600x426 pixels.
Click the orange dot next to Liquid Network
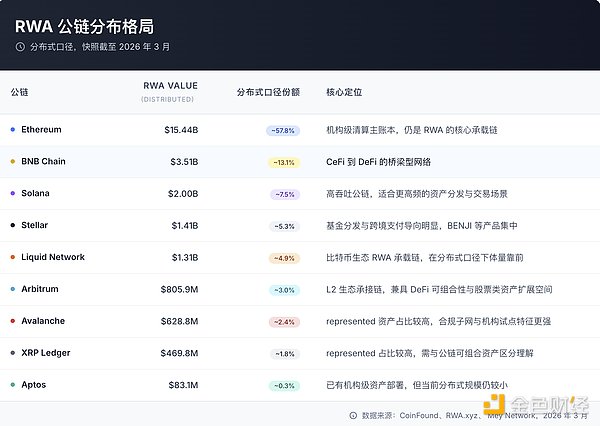pyautogui.click(x=12, y=258)
